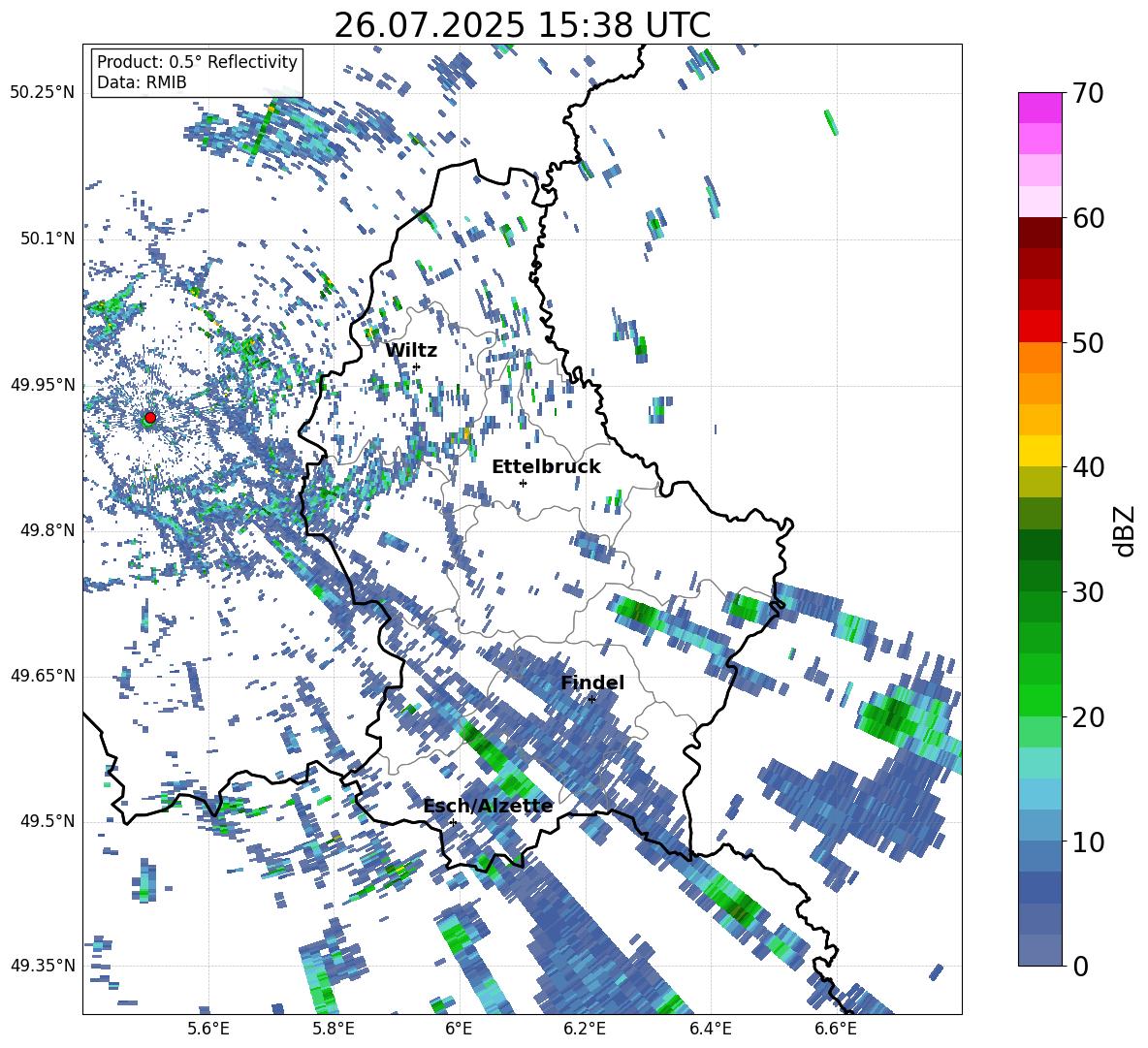This screenshot has width=1148, height=1048.
Task: Click the dBZ colorbar axis label
Action: point(1126,530)
